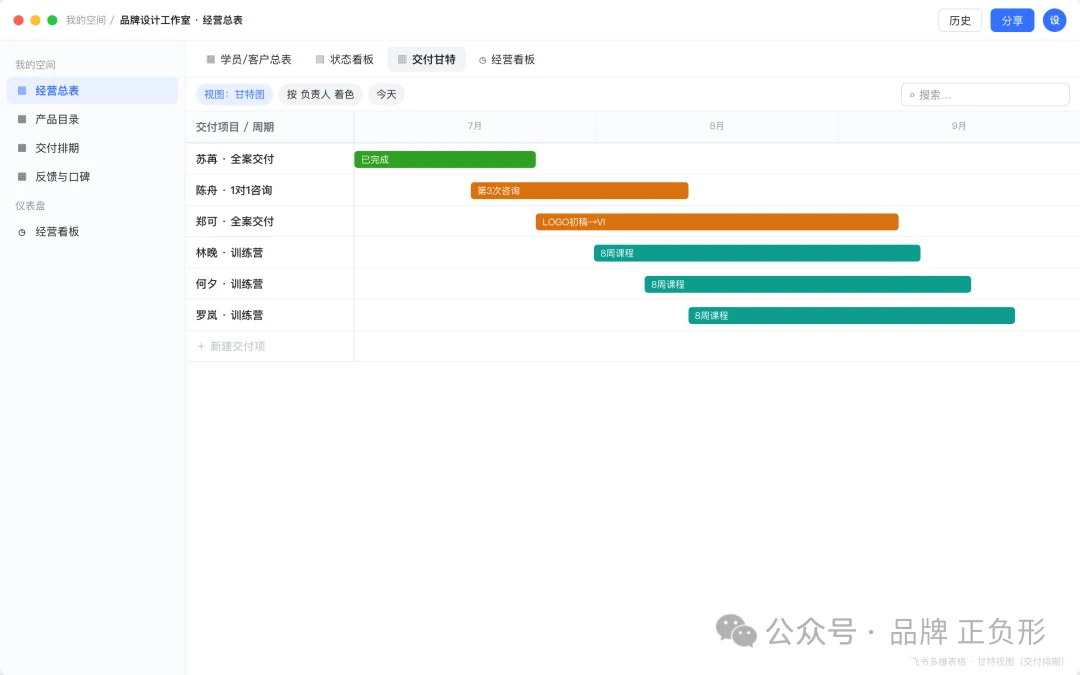Select the 交付甘特 tab
This screenshot has height=675, width=1080.
pos(426,59)
